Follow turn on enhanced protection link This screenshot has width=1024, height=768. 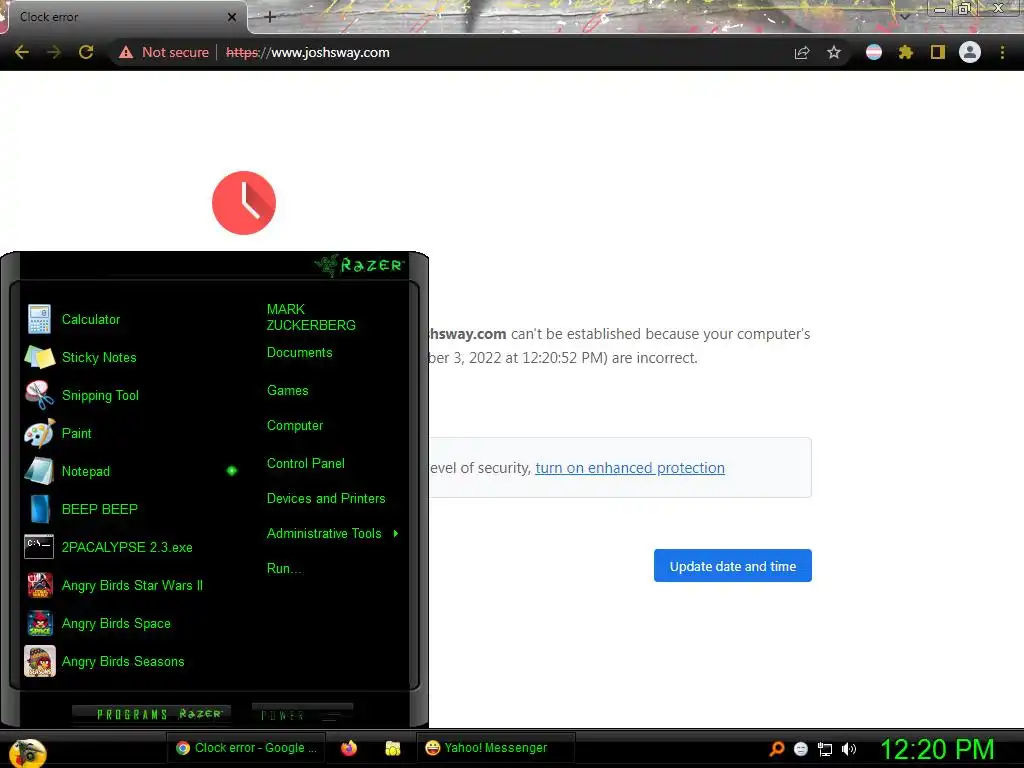click(x=630, y=468)
